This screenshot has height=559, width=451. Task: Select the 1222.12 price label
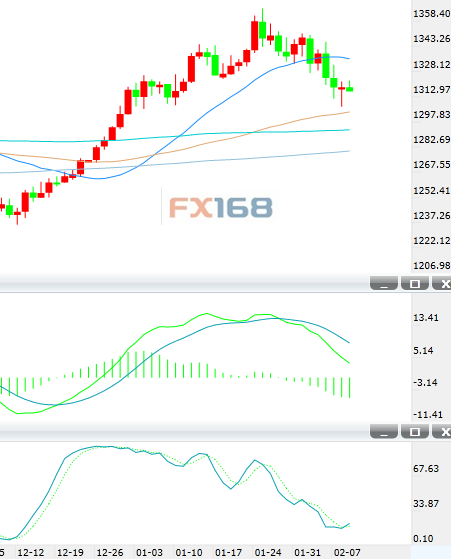pyautogui.click(x=431, y=240)
